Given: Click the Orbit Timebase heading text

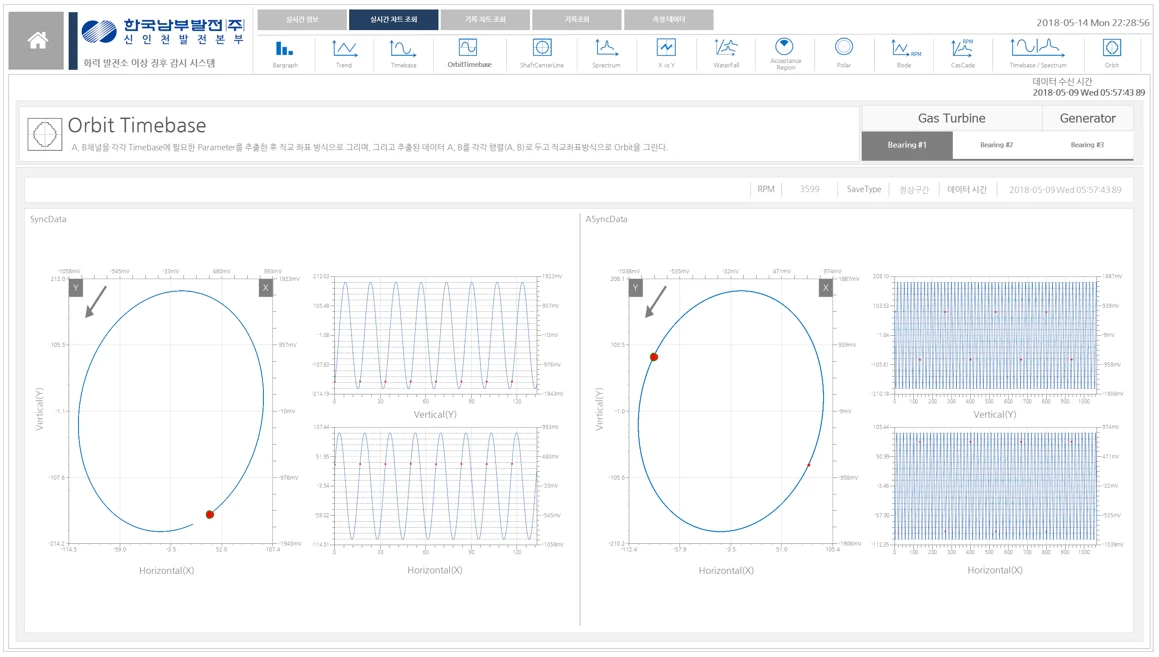Looking at the screenshot, I should (137, 125).
